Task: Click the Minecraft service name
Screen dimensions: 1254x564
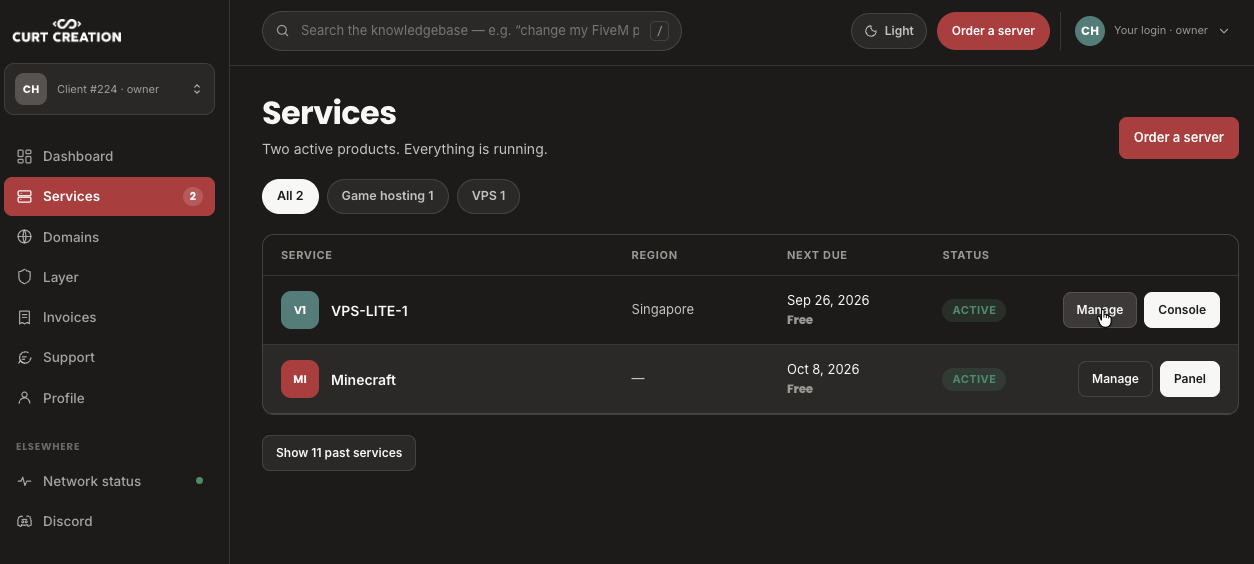Action: tap(363, 380)
